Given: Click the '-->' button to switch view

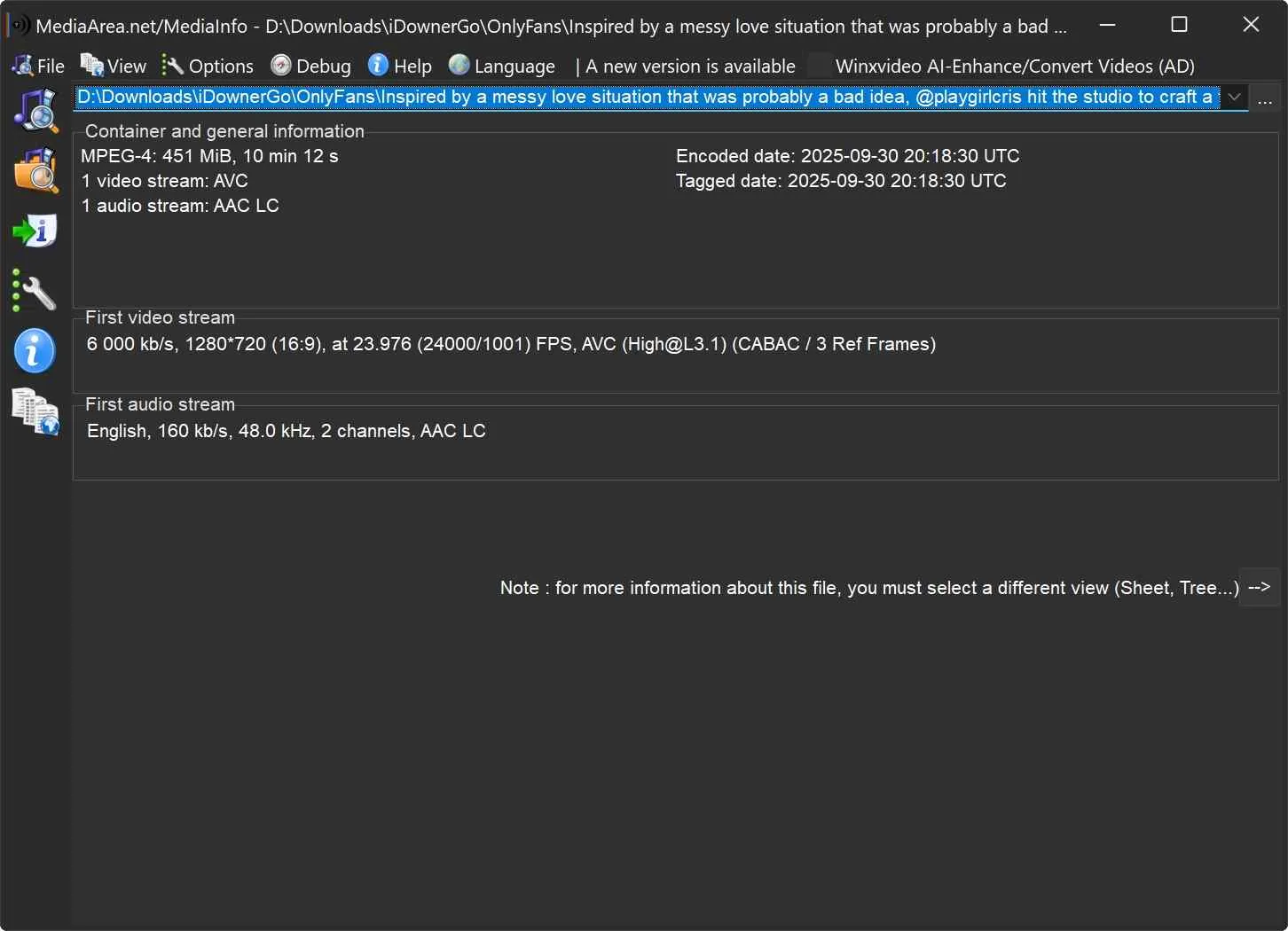Looking at the screenshot, I should pyautogui.click(x=1259, y=587).
